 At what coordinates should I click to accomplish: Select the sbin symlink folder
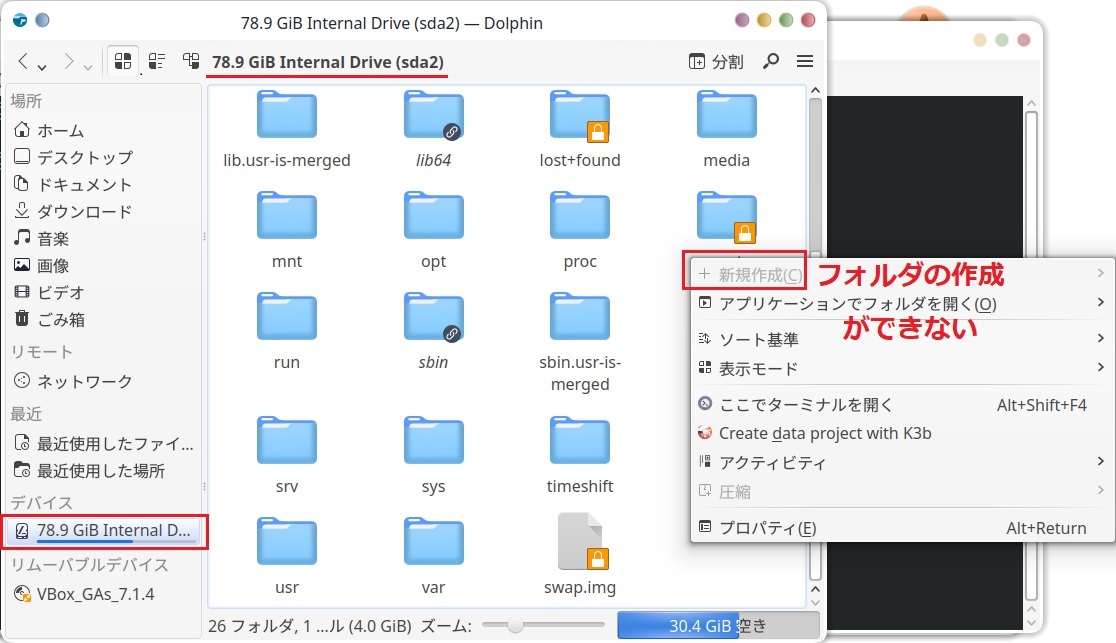433,331
